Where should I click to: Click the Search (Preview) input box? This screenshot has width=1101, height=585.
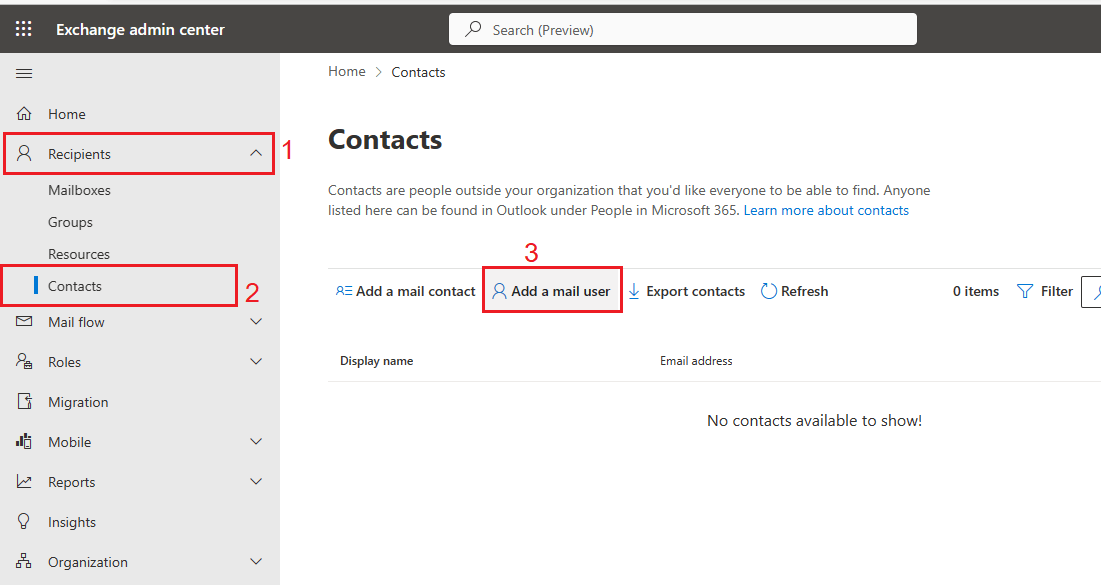point(682,30)
